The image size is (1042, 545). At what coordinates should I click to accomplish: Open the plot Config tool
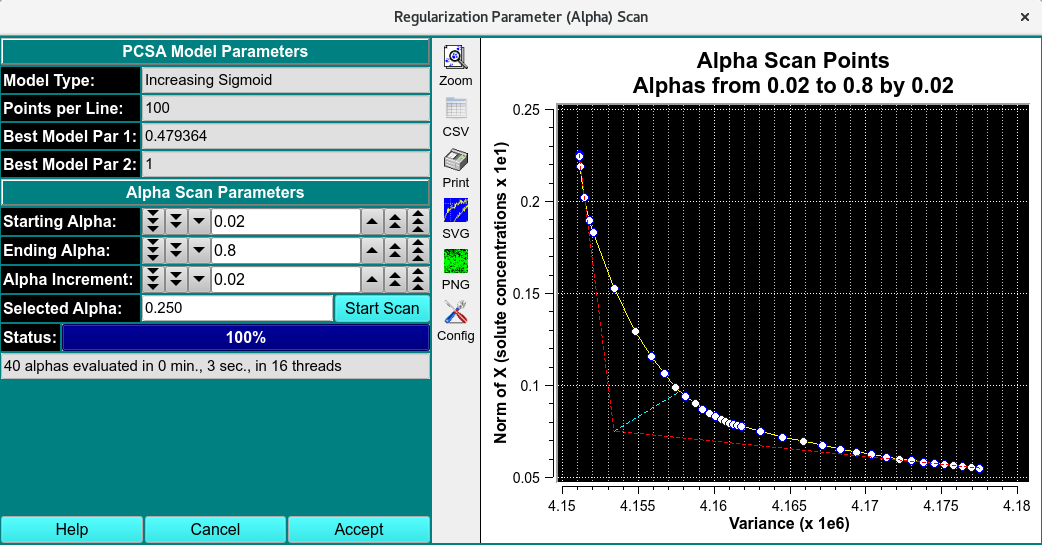(x=456, y=313)
